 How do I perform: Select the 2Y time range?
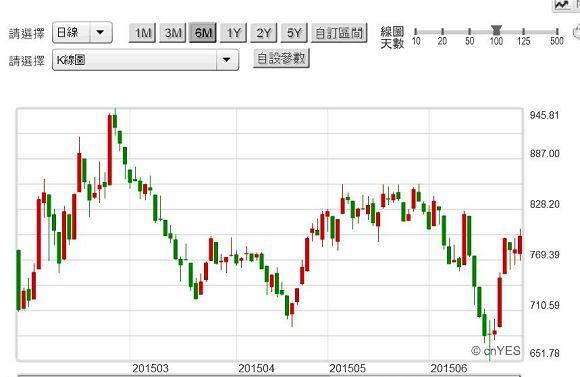tap(264, 33)
